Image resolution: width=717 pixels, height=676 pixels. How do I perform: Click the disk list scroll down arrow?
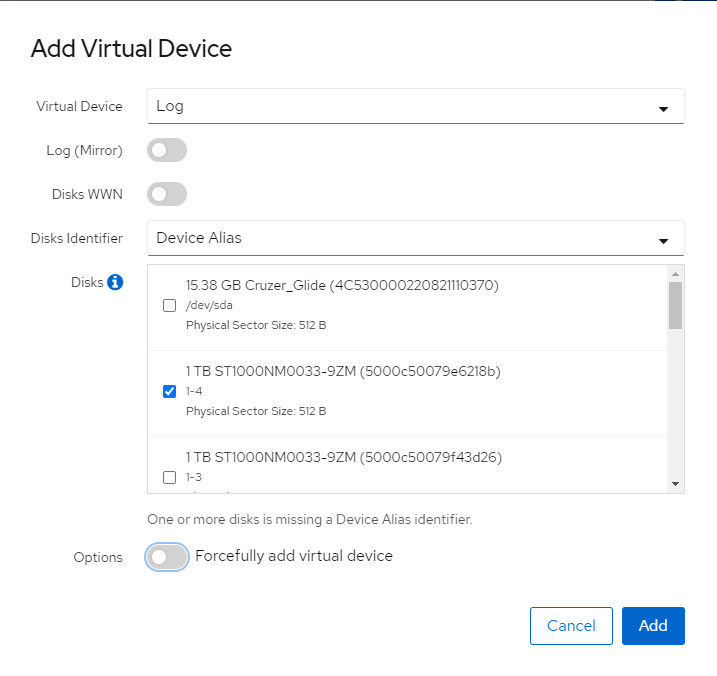point(675,483)
